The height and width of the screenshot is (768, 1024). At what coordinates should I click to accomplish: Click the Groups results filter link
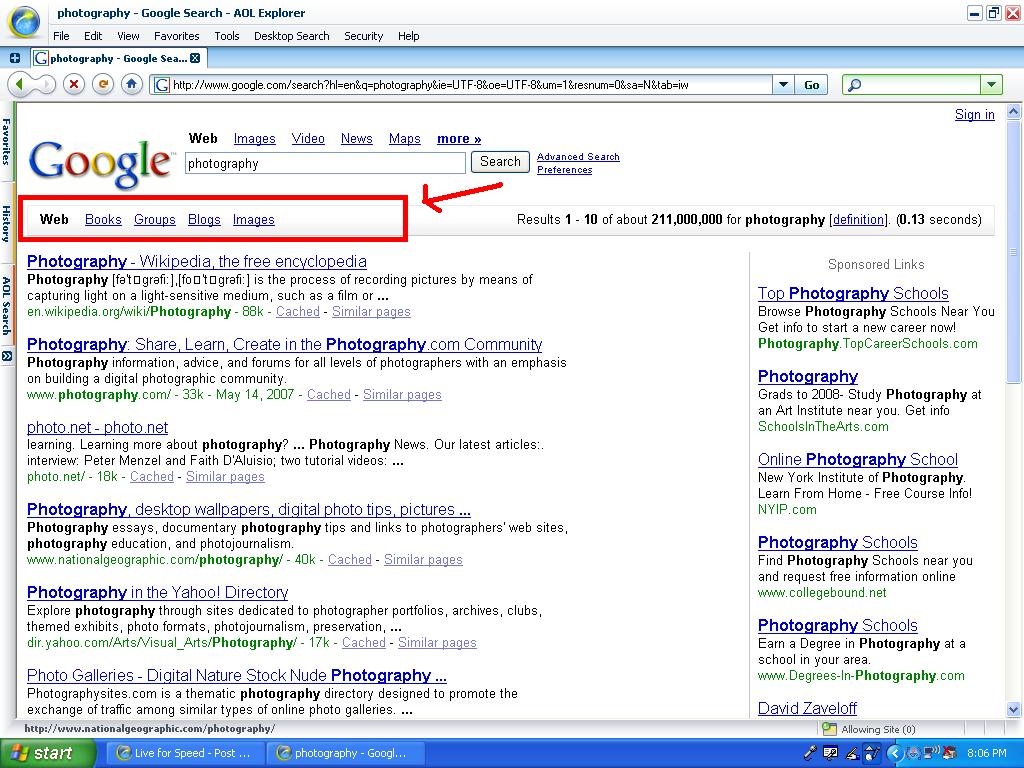[x=155, y=219]
